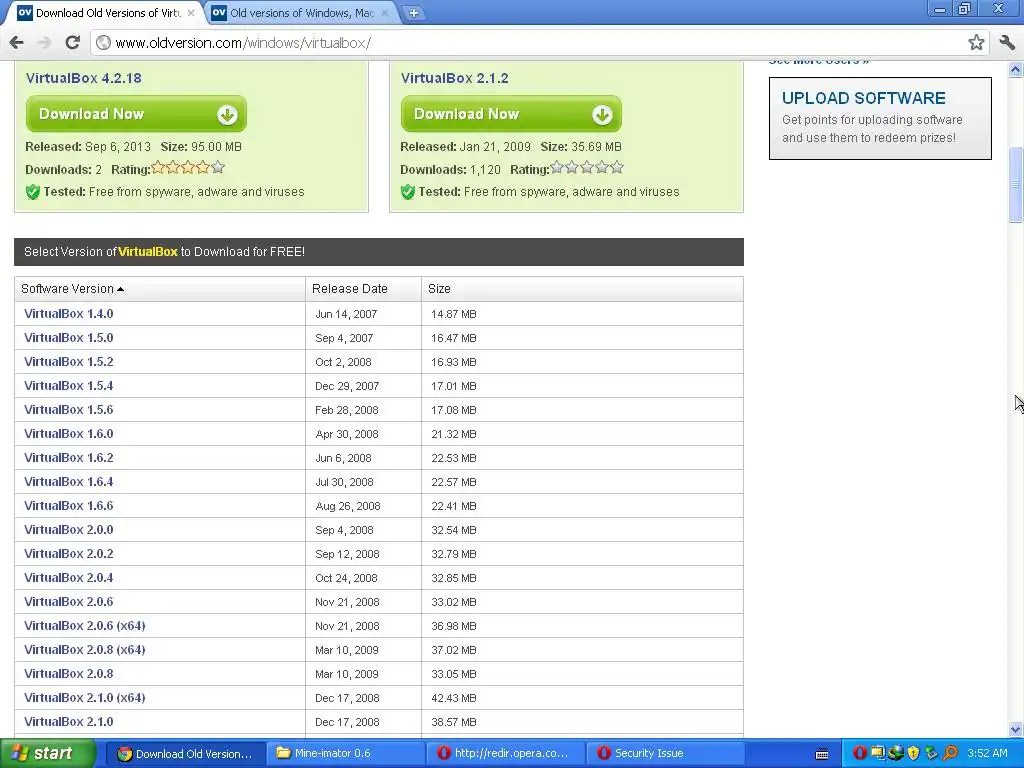Close the 'Download Old Versions of Virtu' tab

coord(191,13)
